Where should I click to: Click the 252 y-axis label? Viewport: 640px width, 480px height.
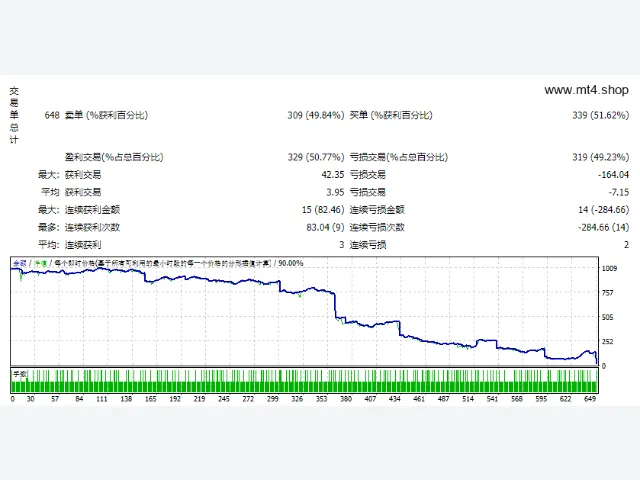pyautogui.click(x=607, y=342)
